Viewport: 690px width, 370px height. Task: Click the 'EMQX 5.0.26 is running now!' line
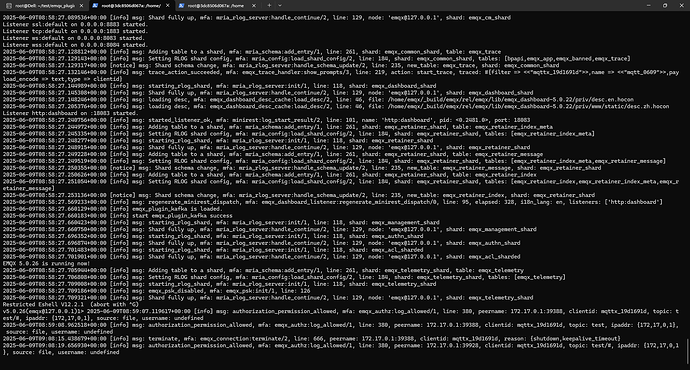click(46, 264)
